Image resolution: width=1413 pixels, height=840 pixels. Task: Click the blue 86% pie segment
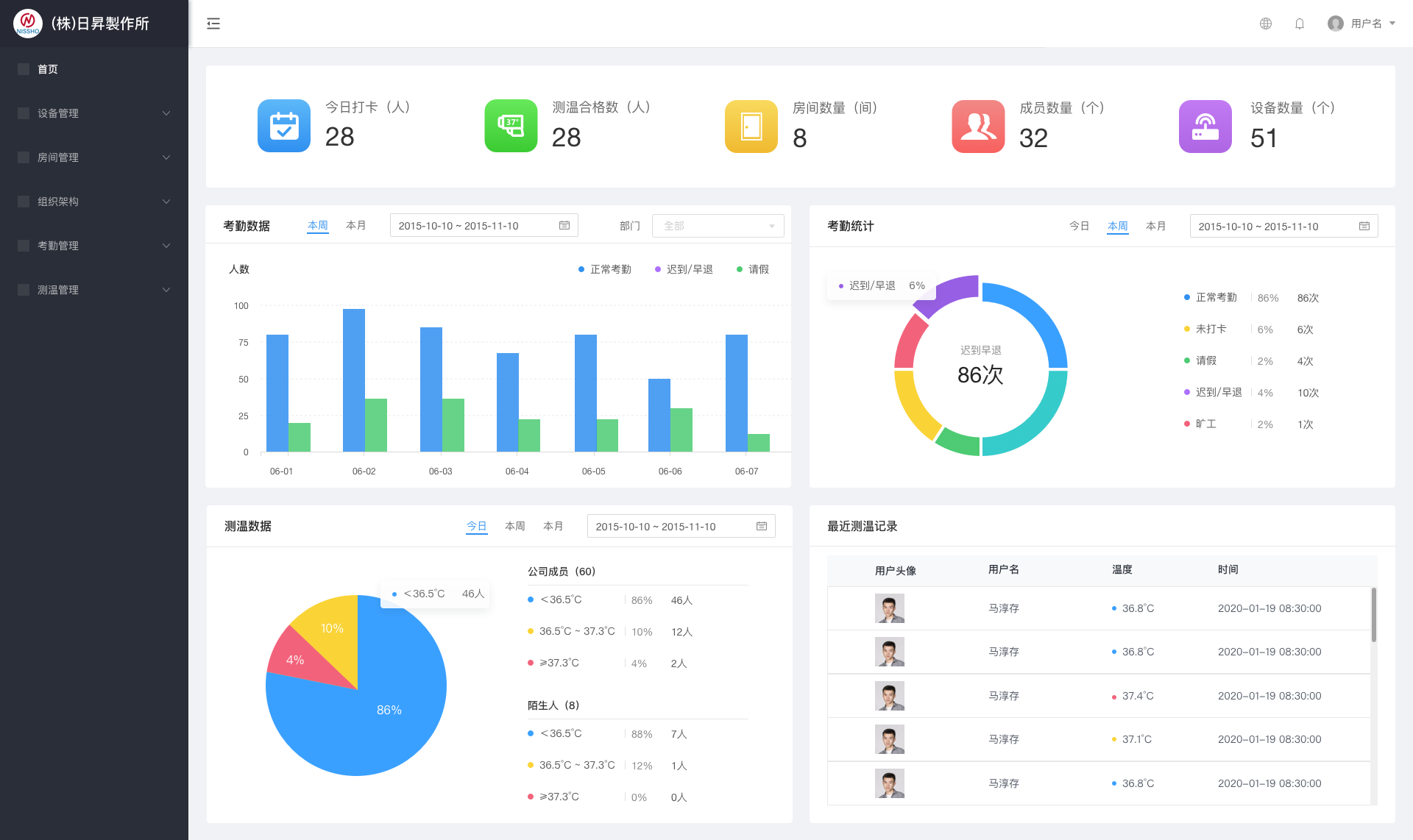(390, 710)
